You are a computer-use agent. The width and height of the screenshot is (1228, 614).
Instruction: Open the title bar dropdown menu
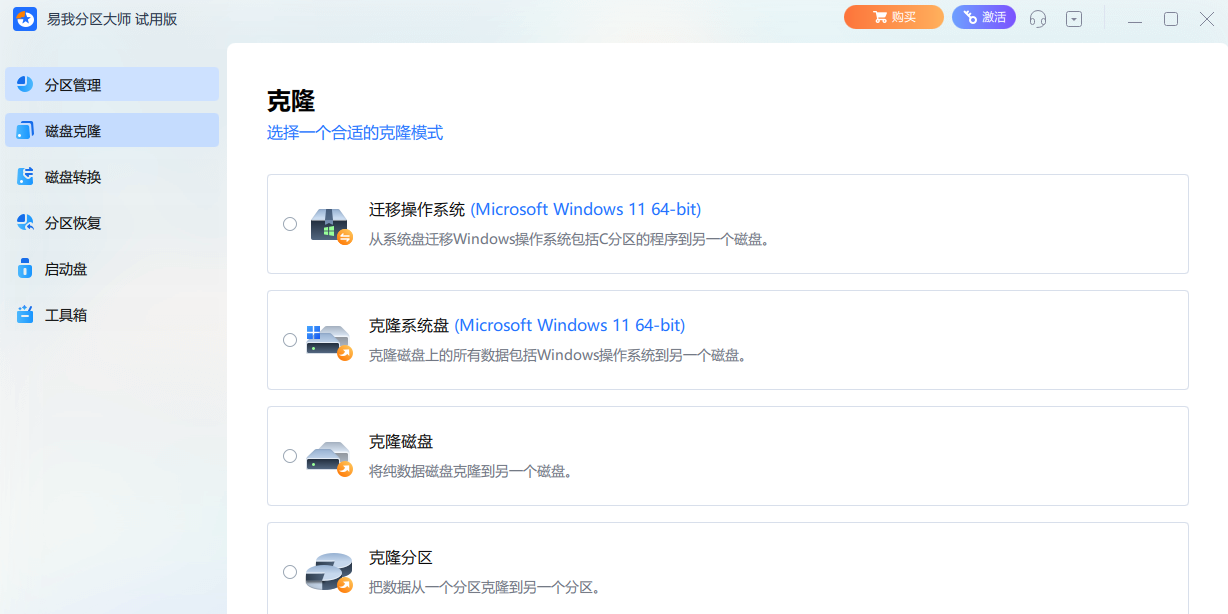[x=1074, y=18]
